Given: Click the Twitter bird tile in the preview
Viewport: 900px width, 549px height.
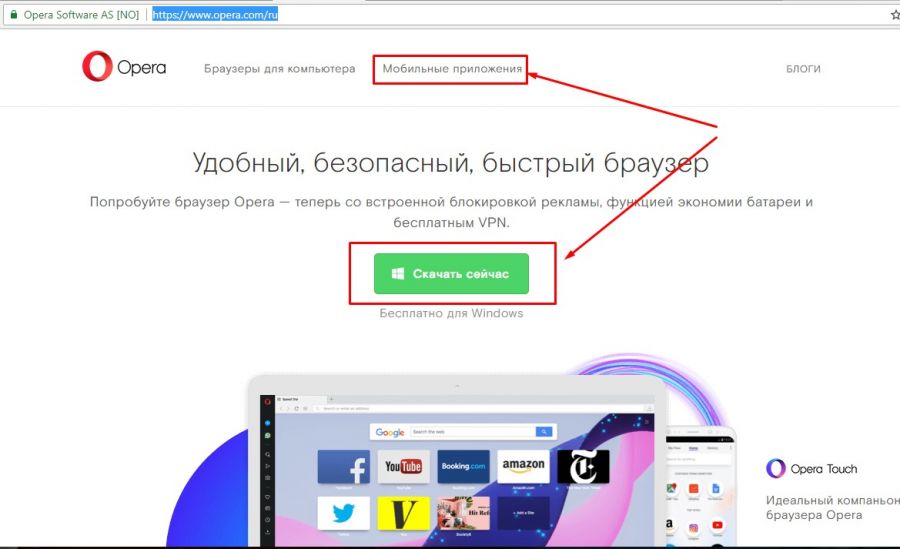Looking at the screenshot, I should 343,513.
